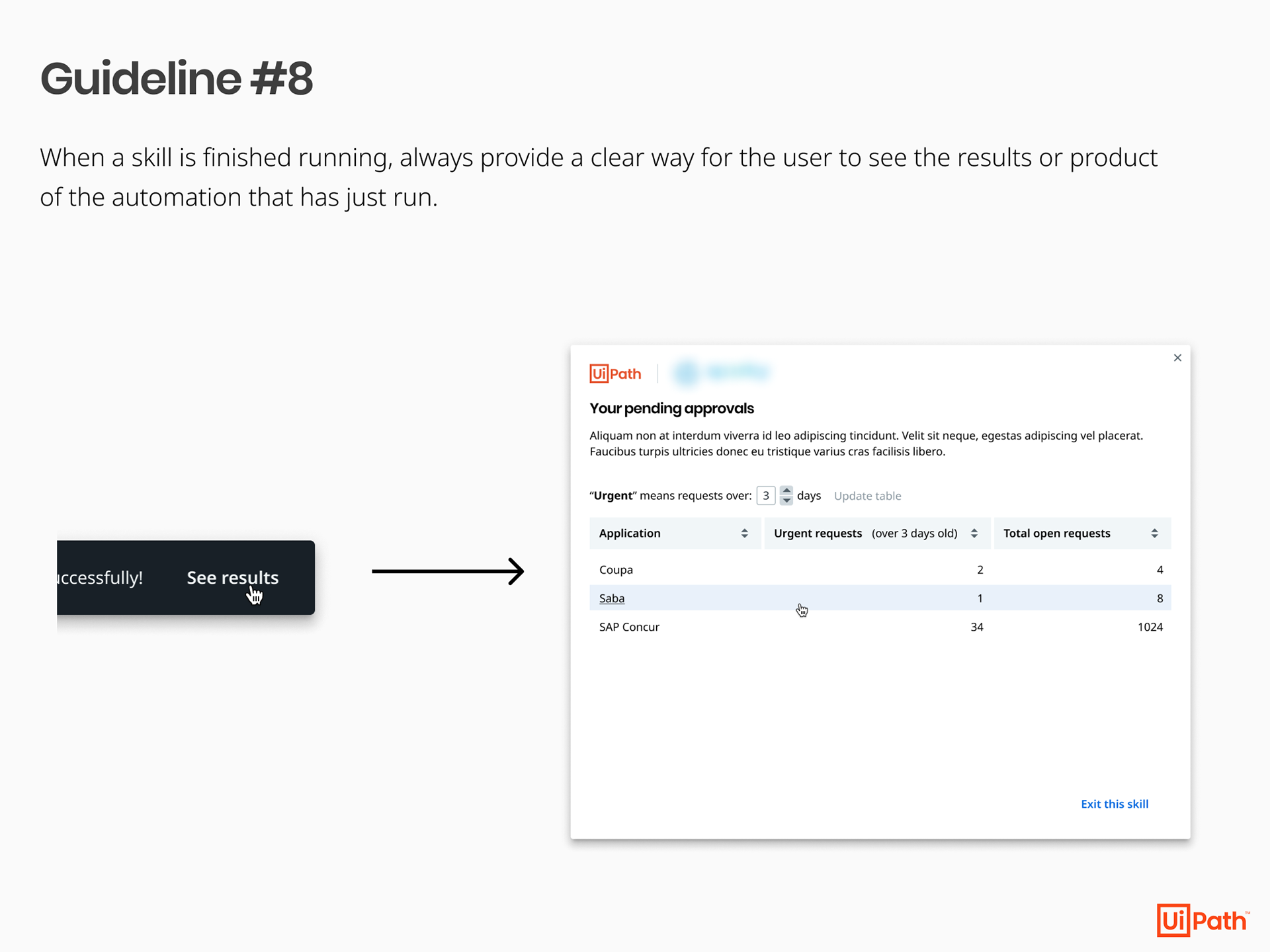
Task: Click the Application column header
Action: [630, 533]
